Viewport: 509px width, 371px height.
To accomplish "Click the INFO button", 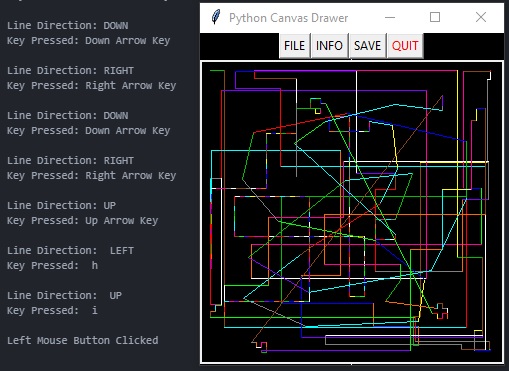I will point(329,46).
